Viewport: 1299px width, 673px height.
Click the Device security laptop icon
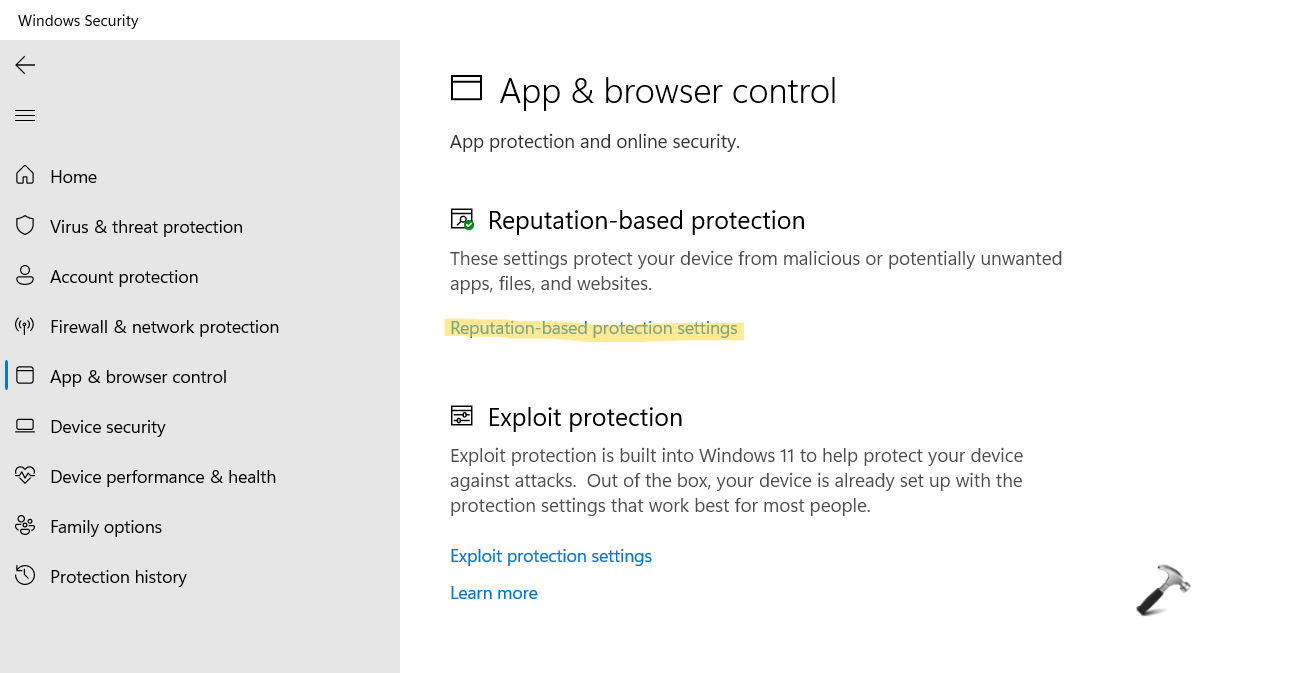26,426
